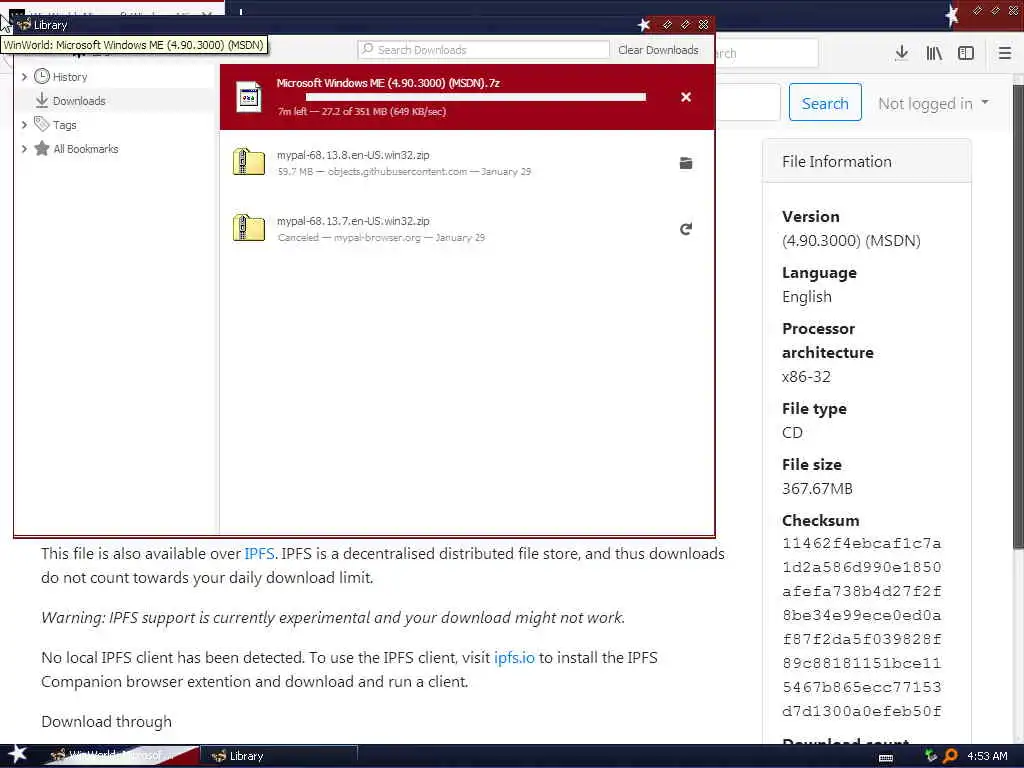Select the mypal-68.13.8.en-US.win32.zip entry
Viewport: 1024px width, 768px height.
click(x=467, y=163)
